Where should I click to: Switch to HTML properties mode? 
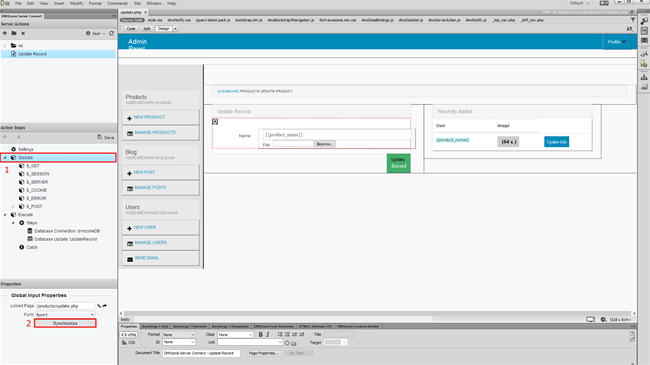(129, 335)
